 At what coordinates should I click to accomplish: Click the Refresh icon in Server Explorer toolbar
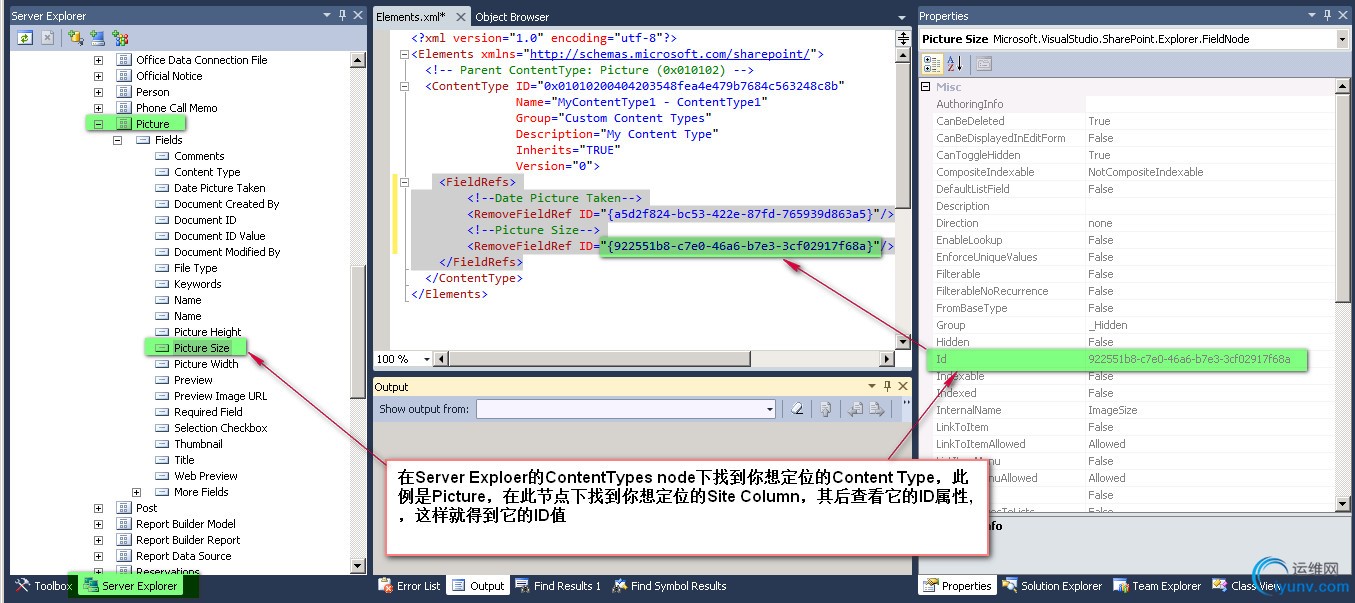point(24,38)
